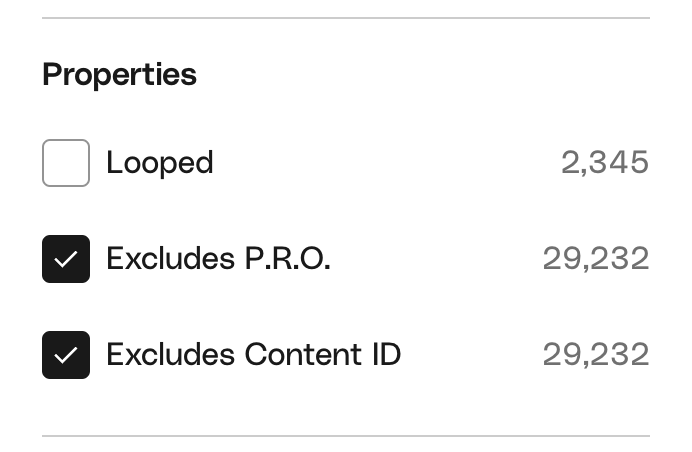Image resolution: width=692 pixels, height=452 pixels.
Task: Click the divider line above Properties
Action: (346, 18)
